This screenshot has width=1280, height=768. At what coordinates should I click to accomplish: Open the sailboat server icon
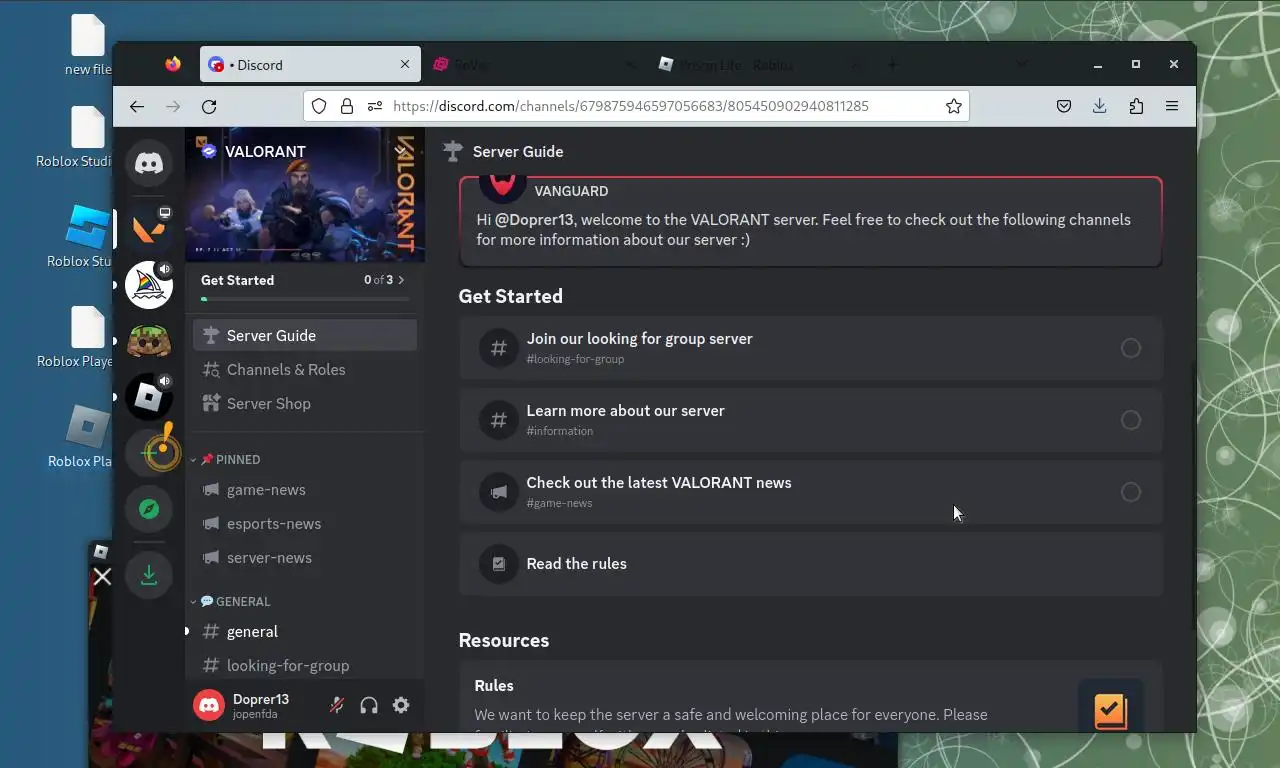click(x=149, y=286)
